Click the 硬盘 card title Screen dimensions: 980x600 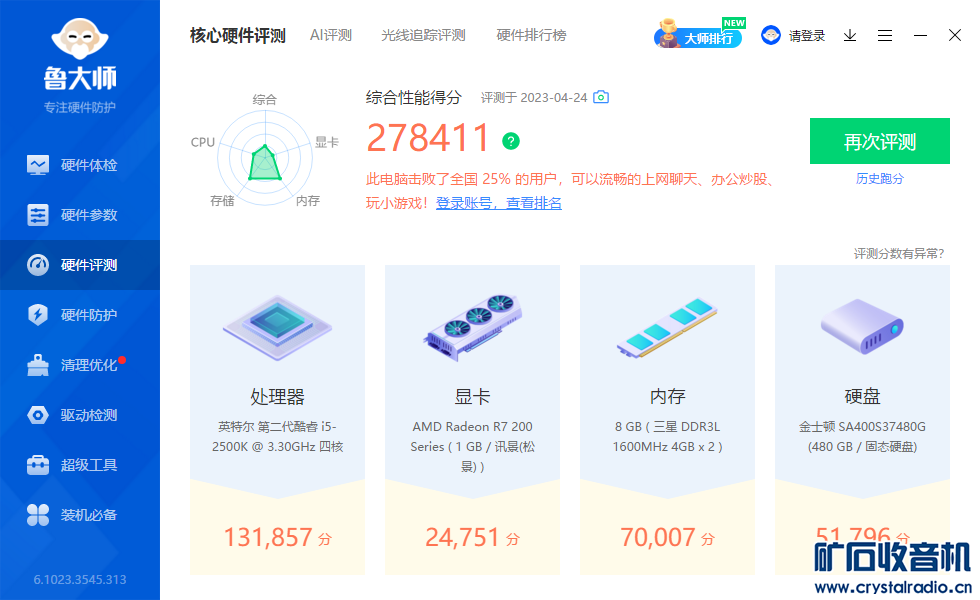coord(862,396)
